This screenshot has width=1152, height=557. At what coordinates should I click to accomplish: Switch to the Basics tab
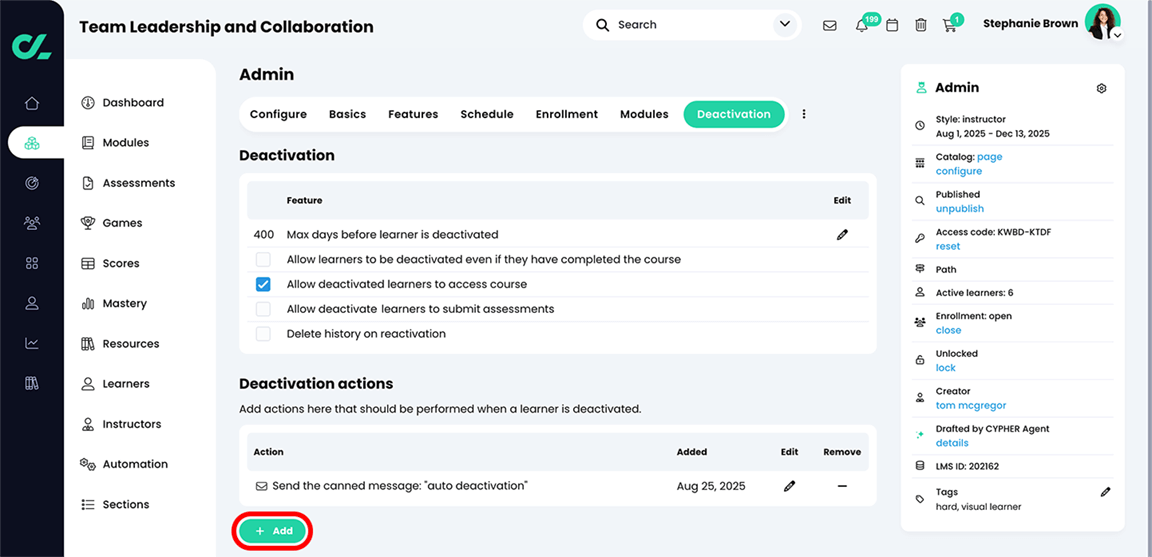coord(348,114)
